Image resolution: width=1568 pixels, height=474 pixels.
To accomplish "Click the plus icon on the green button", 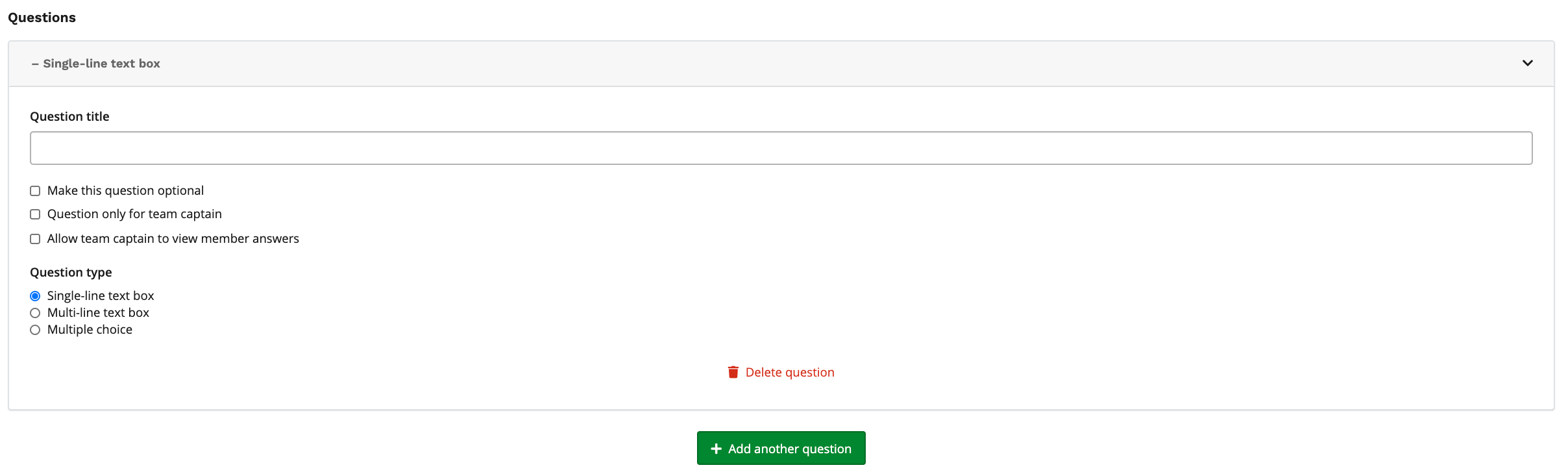I will [716, 449].
